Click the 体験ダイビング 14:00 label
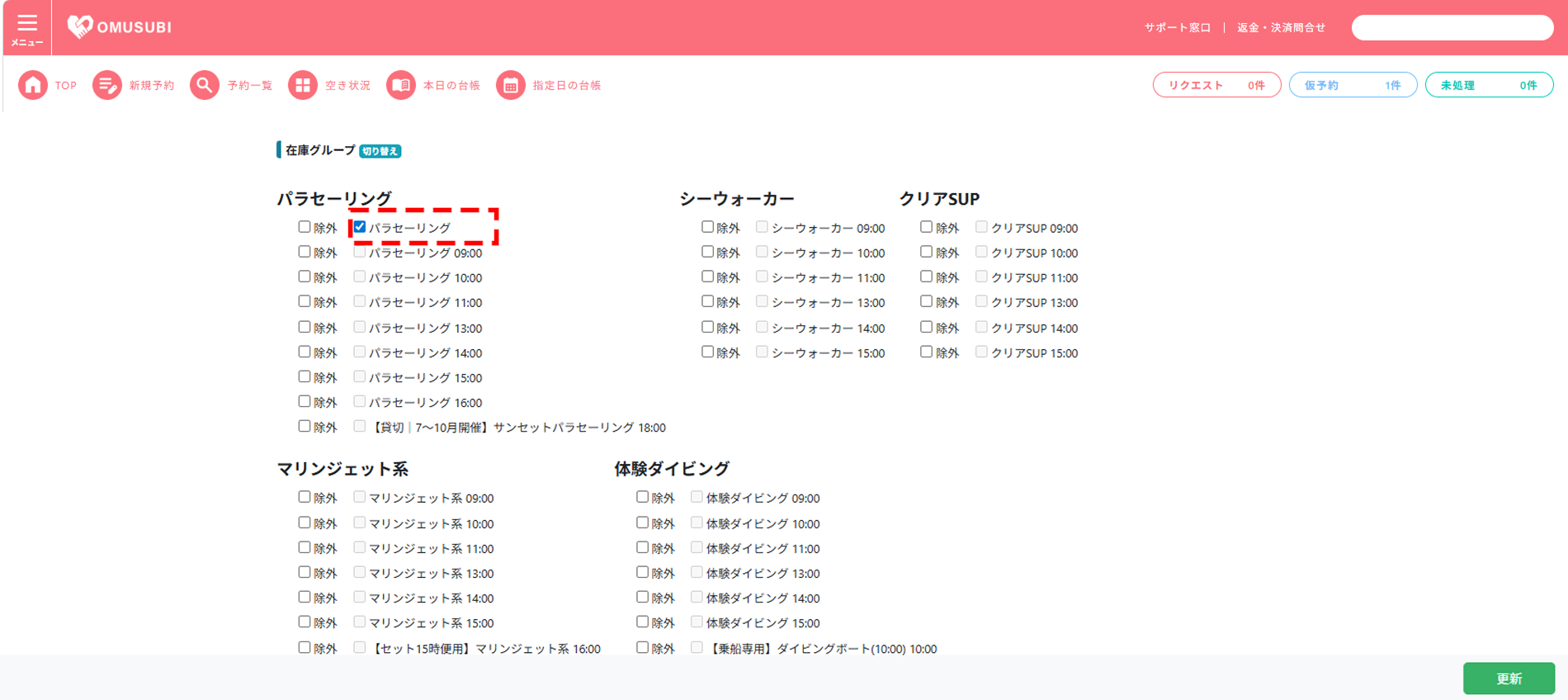The image size is (1568, 700). click(763, 598)
